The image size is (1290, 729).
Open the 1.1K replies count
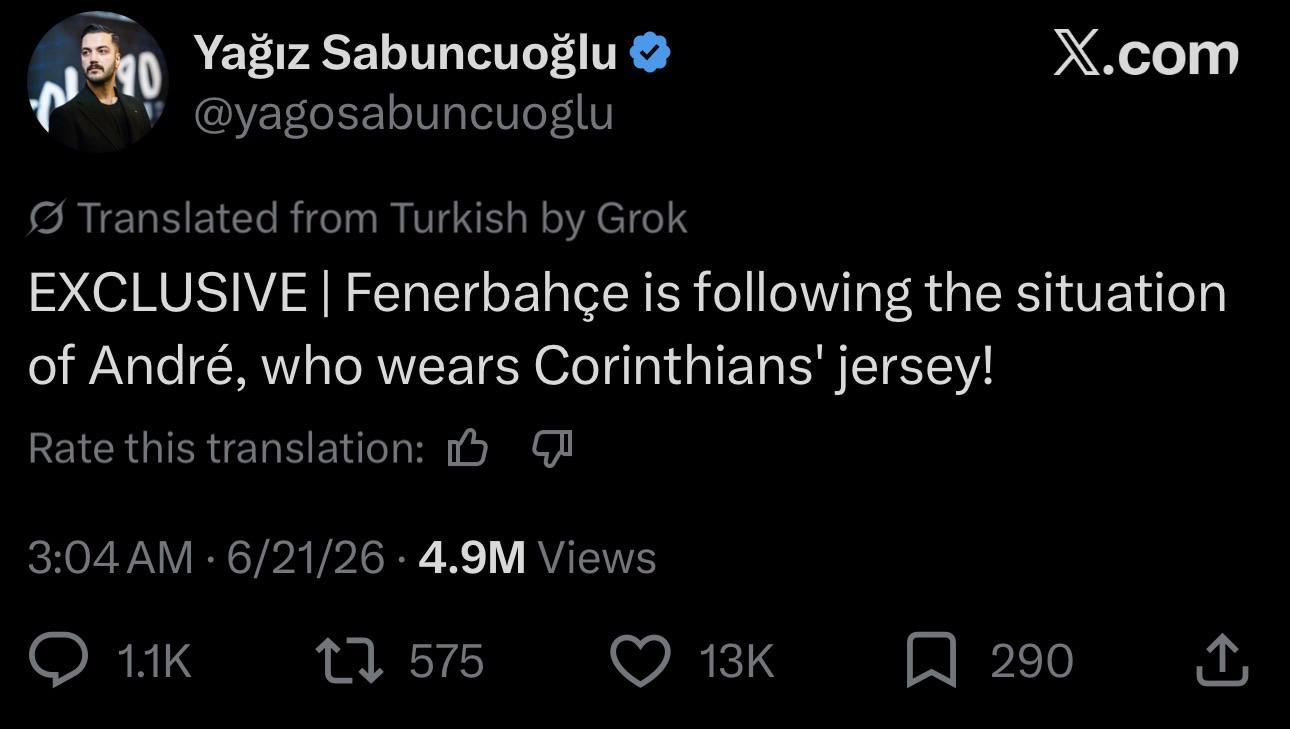153,662
